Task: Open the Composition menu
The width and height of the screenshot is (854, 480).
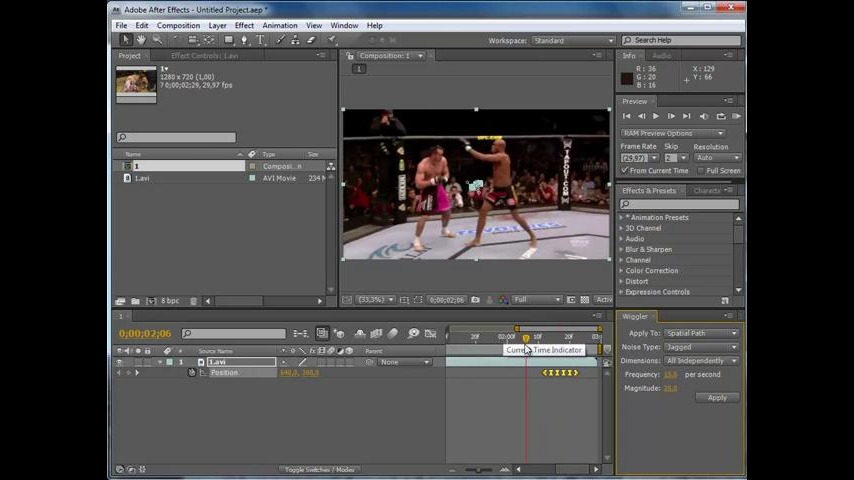Action: click(x=178, y=25)
